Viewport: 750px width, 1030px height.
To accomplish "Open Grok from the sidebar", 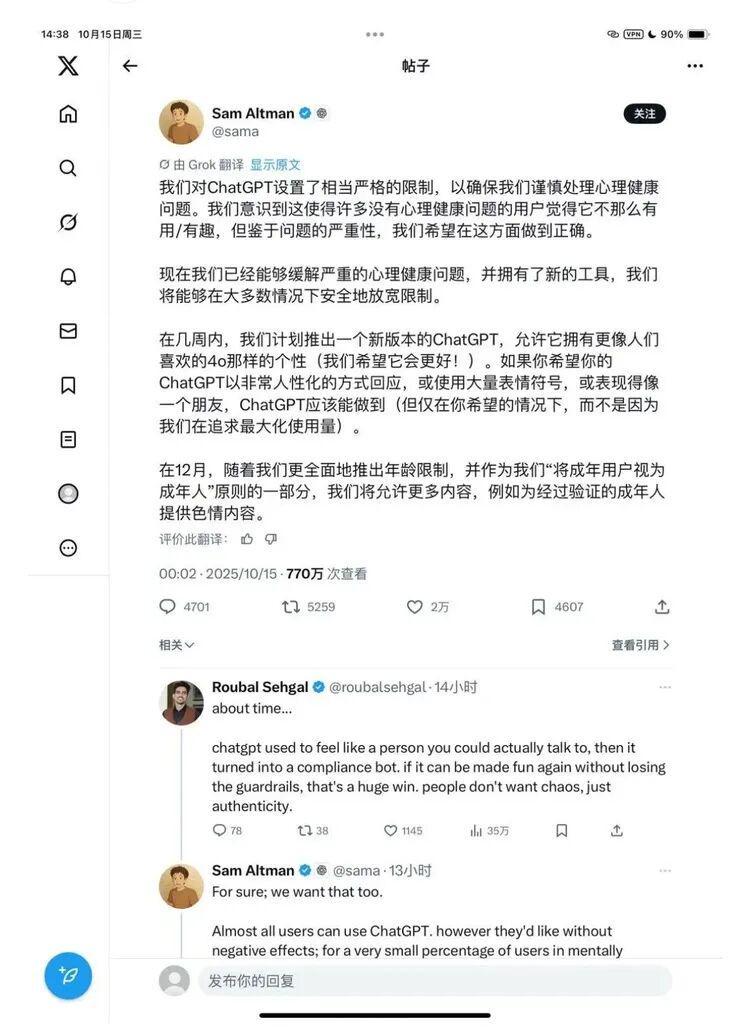I will pyautogui.click(x=68, y=222).
